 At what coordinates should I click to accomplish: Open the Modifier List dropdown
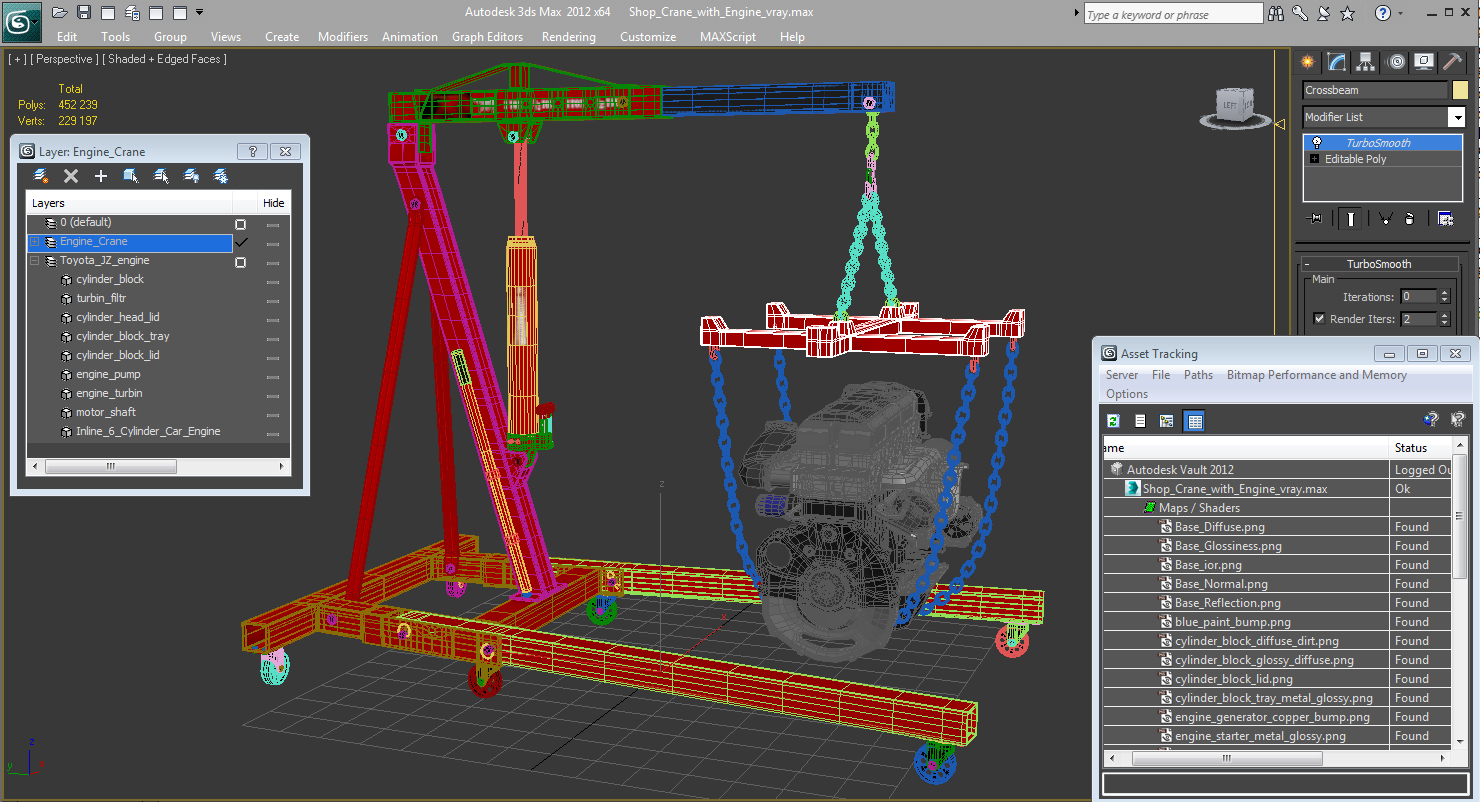1456,117
